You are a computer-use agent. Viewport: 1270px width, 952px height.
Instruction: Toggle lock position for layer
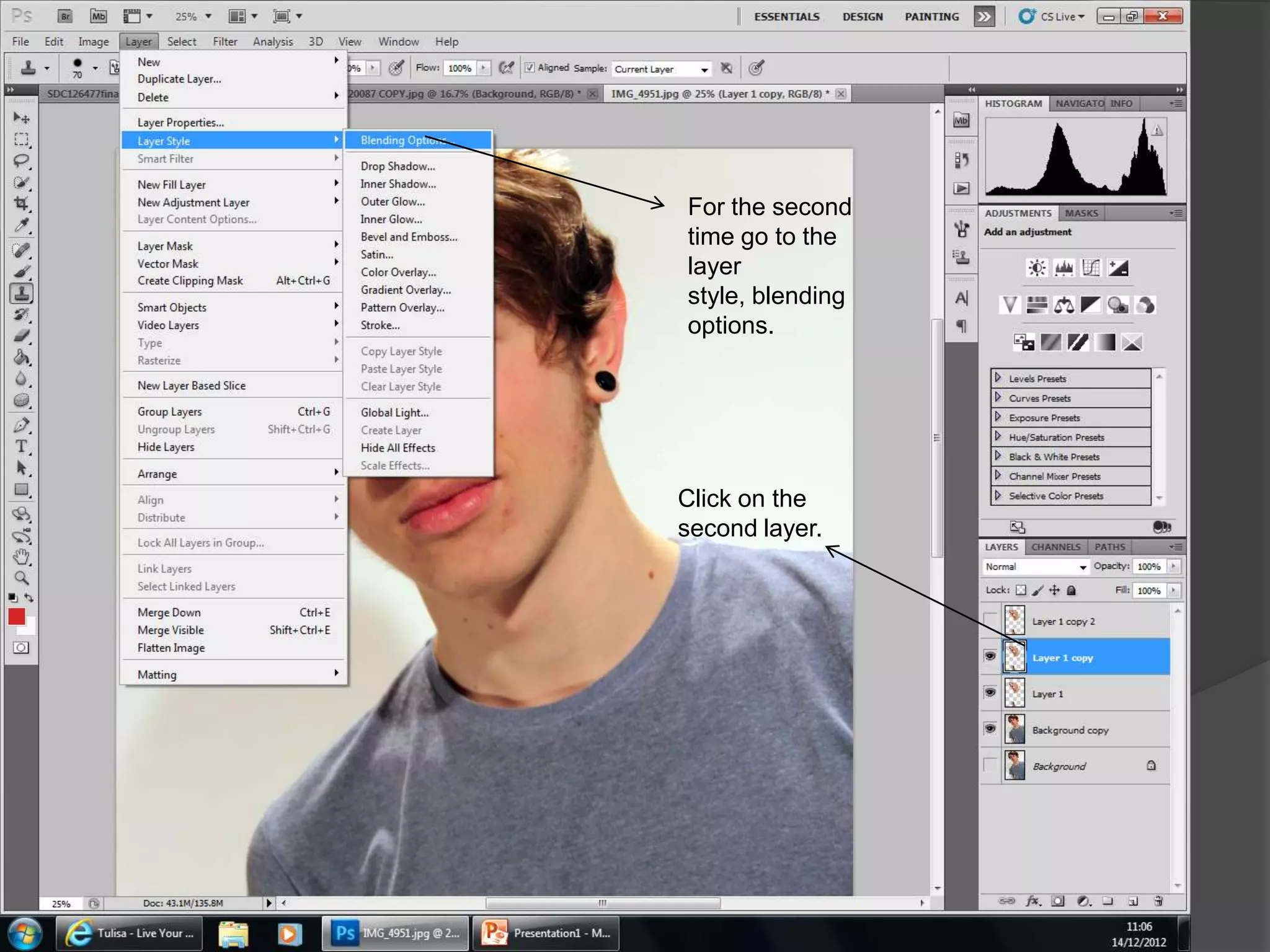tap(1054, 590)
